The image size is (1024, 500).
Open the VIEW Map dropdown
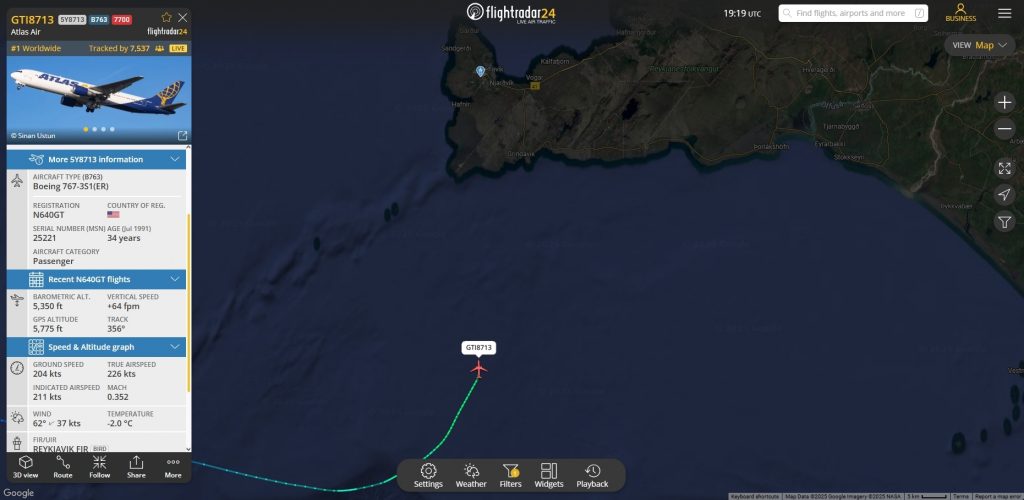click(x=978, y=45)
